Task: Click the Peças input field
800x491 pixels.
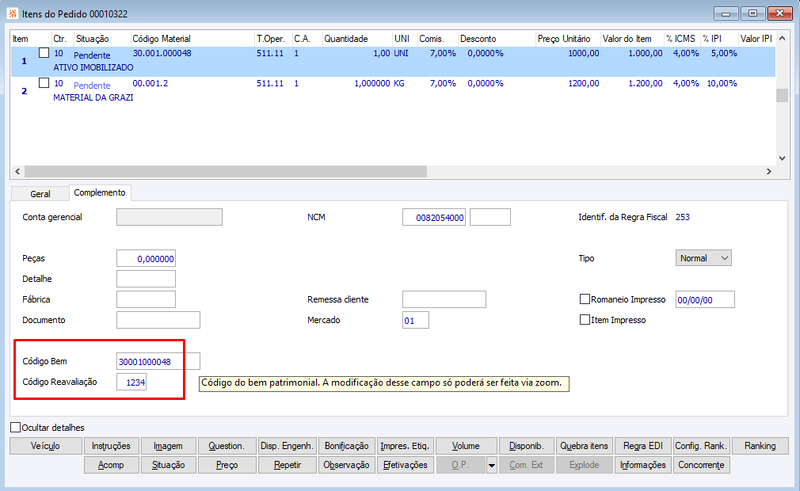Action: click(146, 258)
